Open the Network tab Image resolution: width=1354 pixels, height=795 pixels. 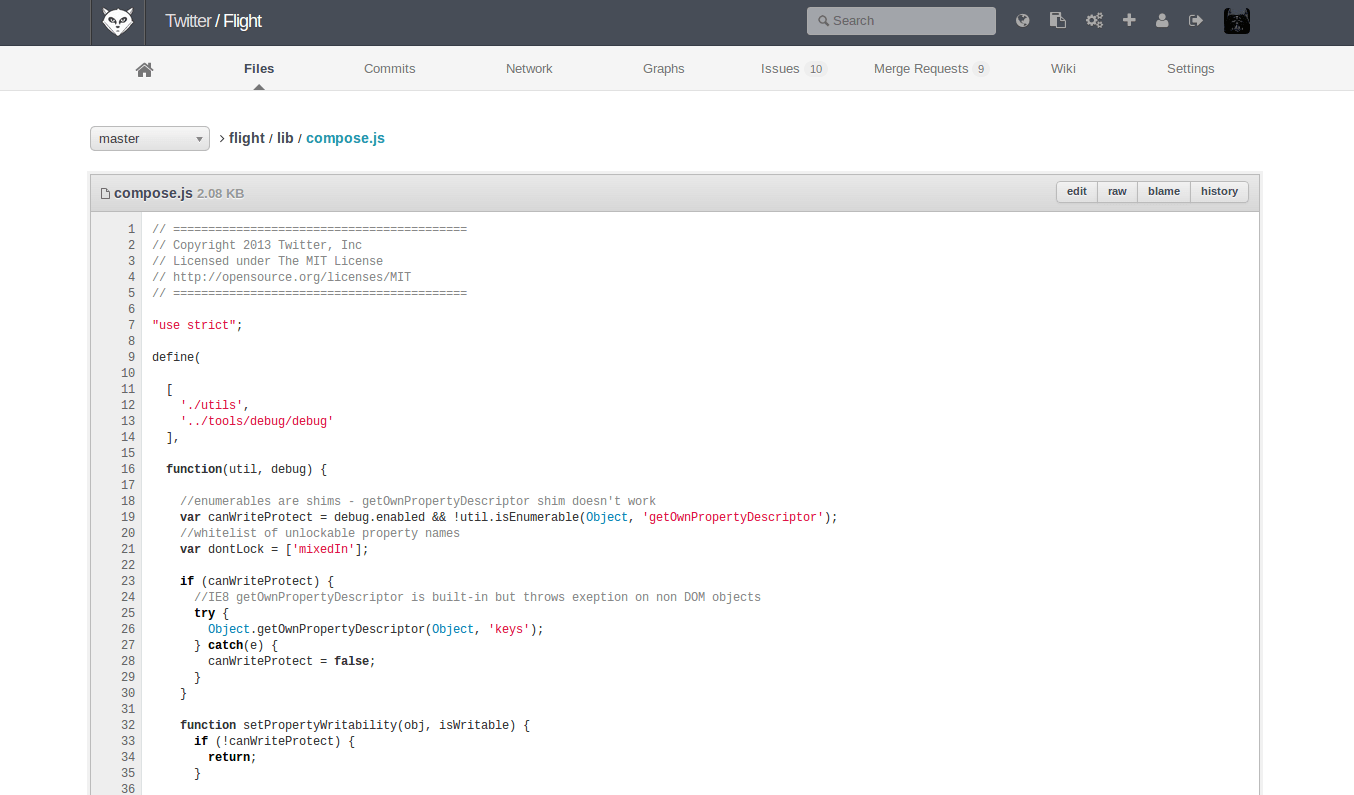pos(529,69)
